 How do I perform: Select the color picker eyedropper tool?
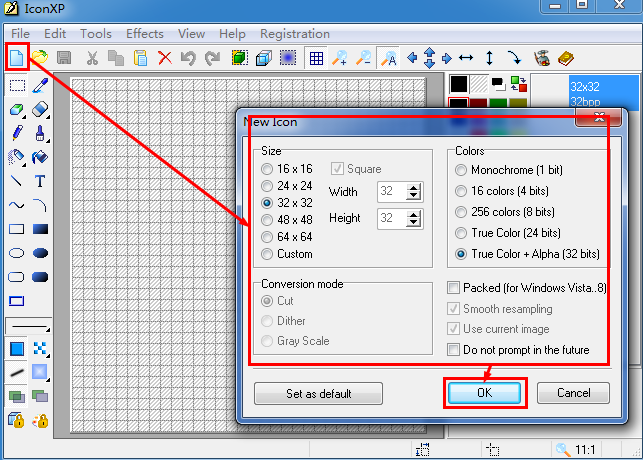click(x=40, y=85)
